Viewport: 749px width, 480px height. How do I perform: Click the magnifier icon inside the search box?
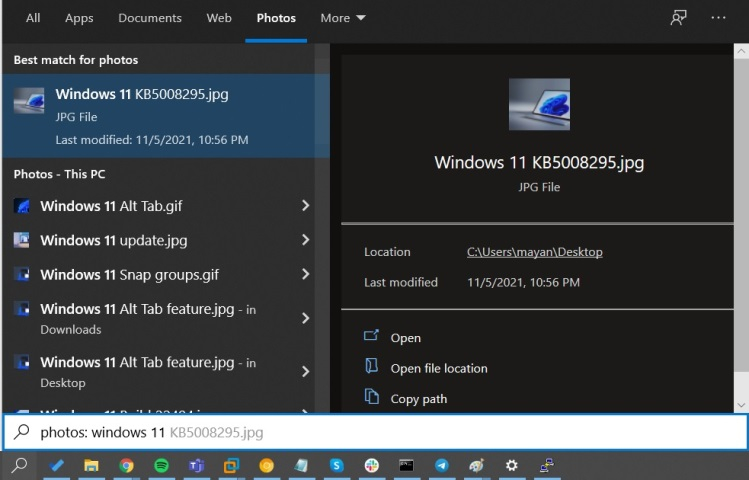[x=21, y=432]
